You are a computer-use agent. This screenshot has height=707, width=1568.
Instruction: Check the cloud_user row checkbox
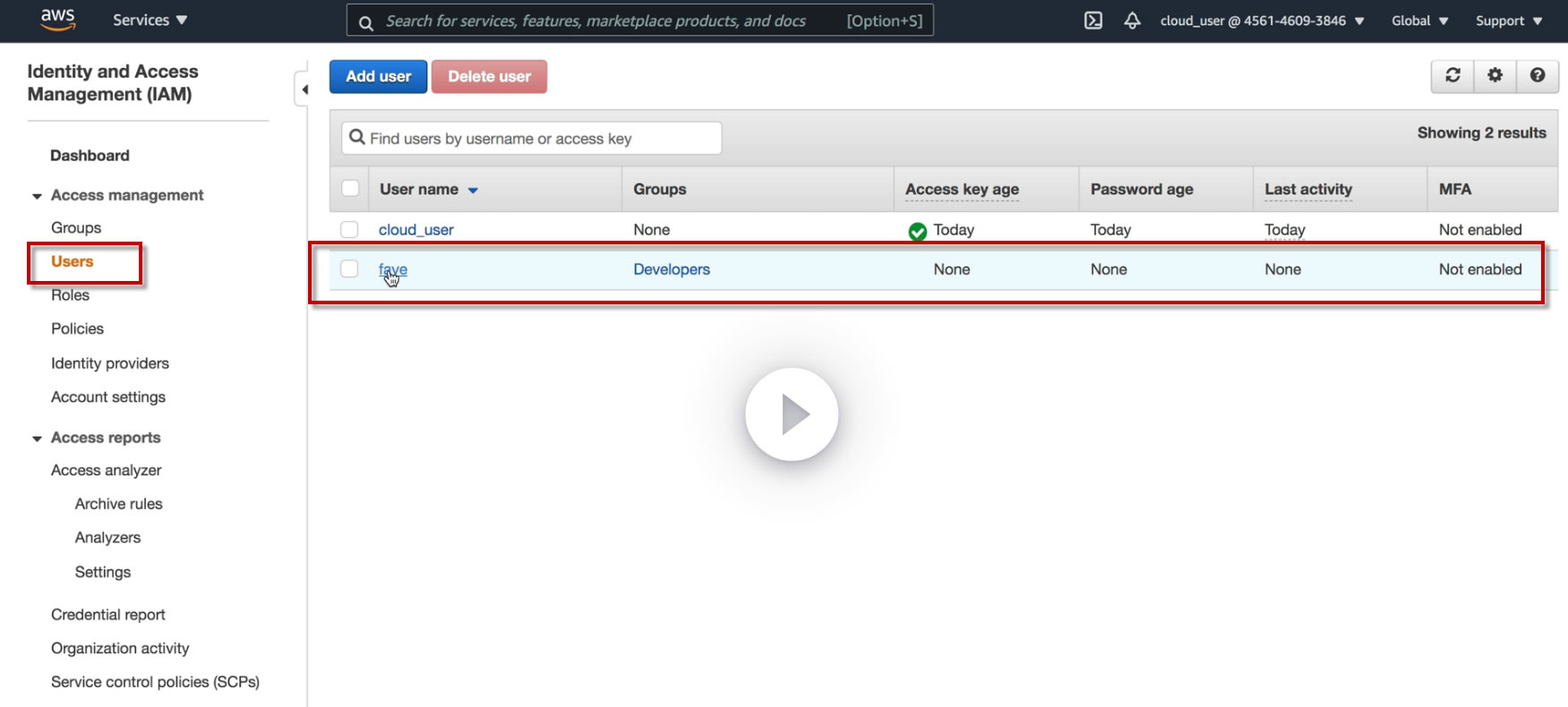pos(350,230)
